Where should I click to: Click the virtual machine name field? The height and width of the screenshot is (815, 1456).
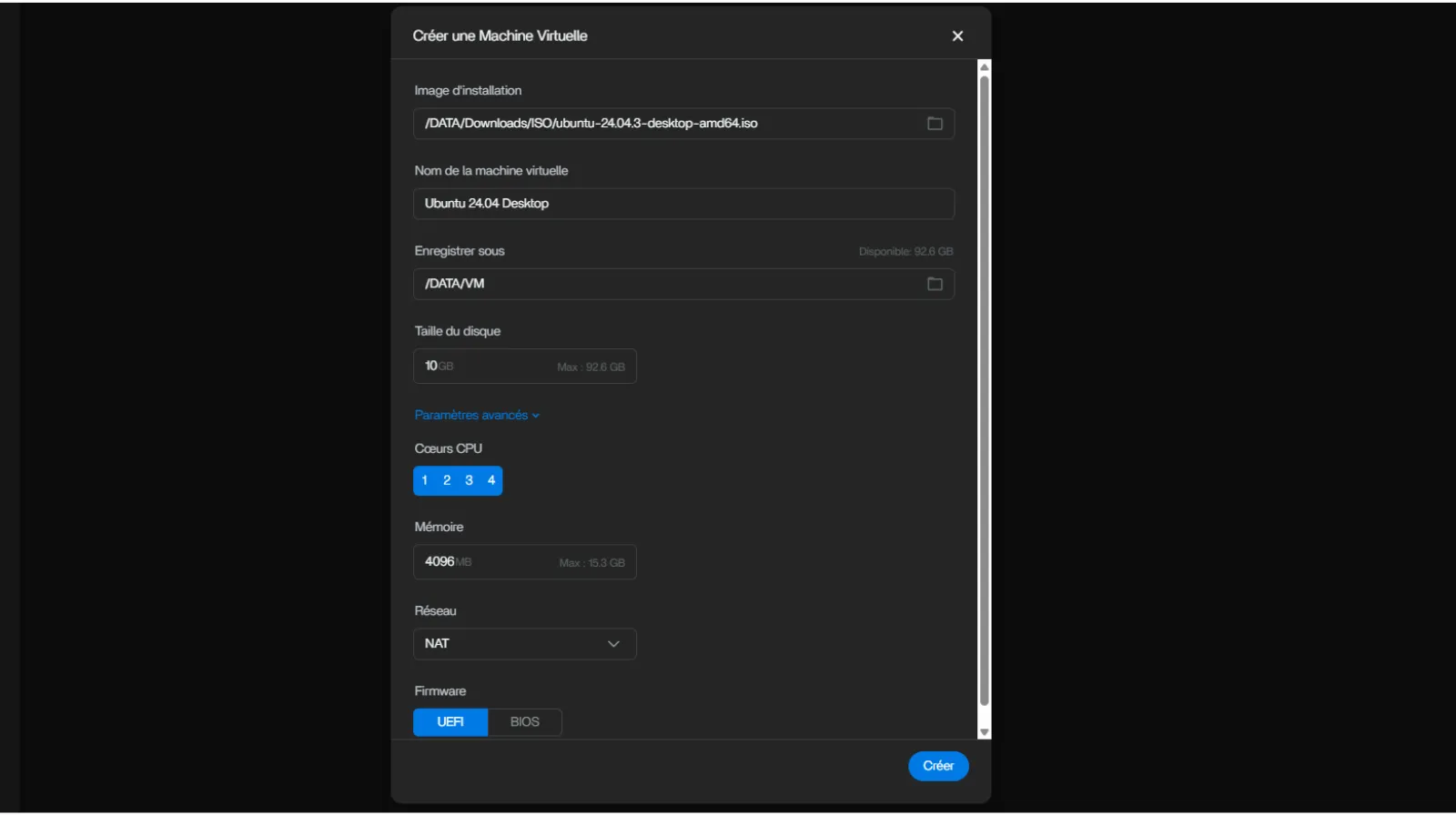pos(682,204)
